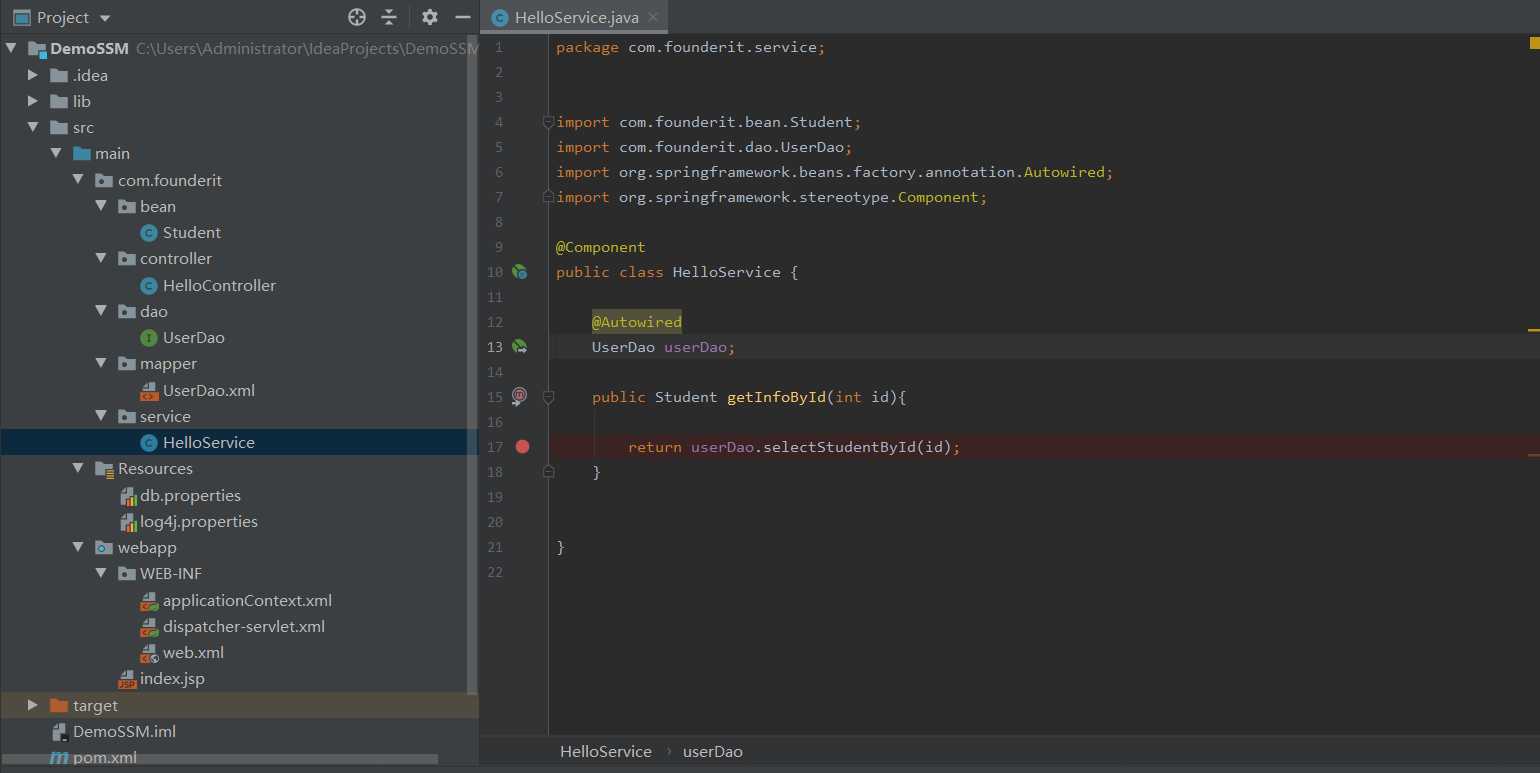Collapse the webapp folder
The width and height of the screenshot is (1540, 773).
coord(78,548)
